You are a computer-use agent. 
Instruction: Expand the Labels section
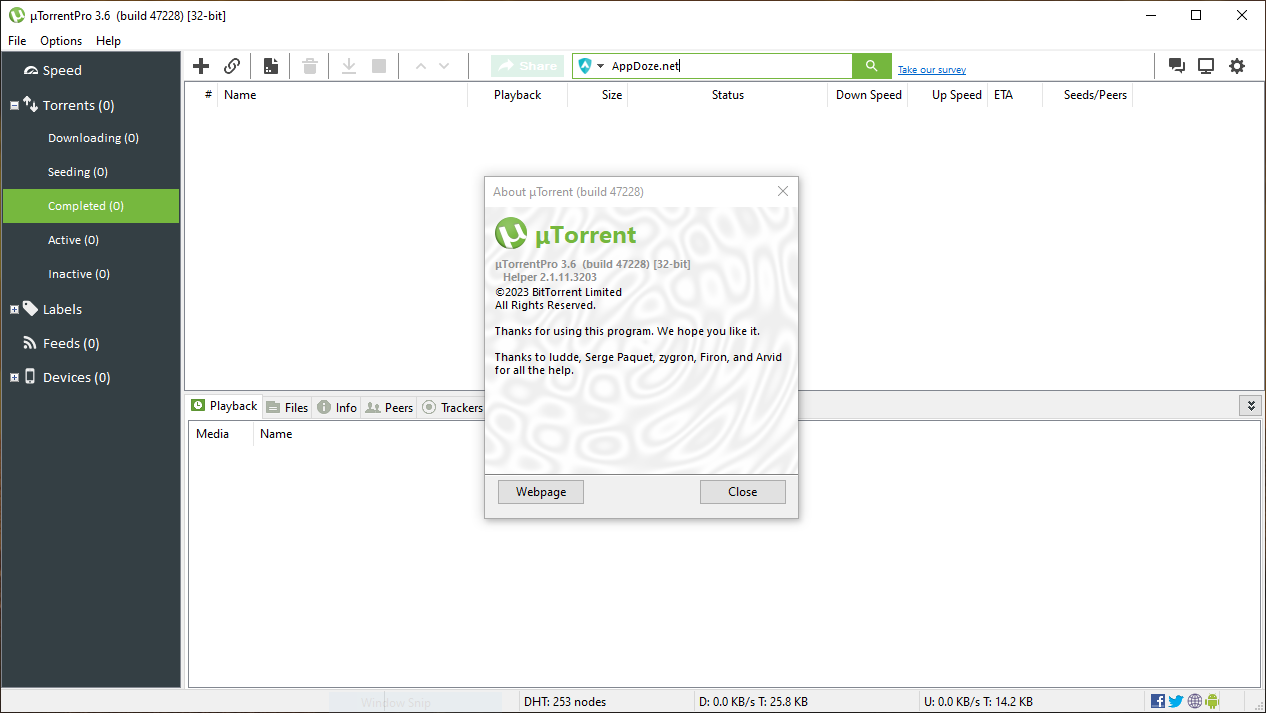pyautogui.click(x=14, y=308)
